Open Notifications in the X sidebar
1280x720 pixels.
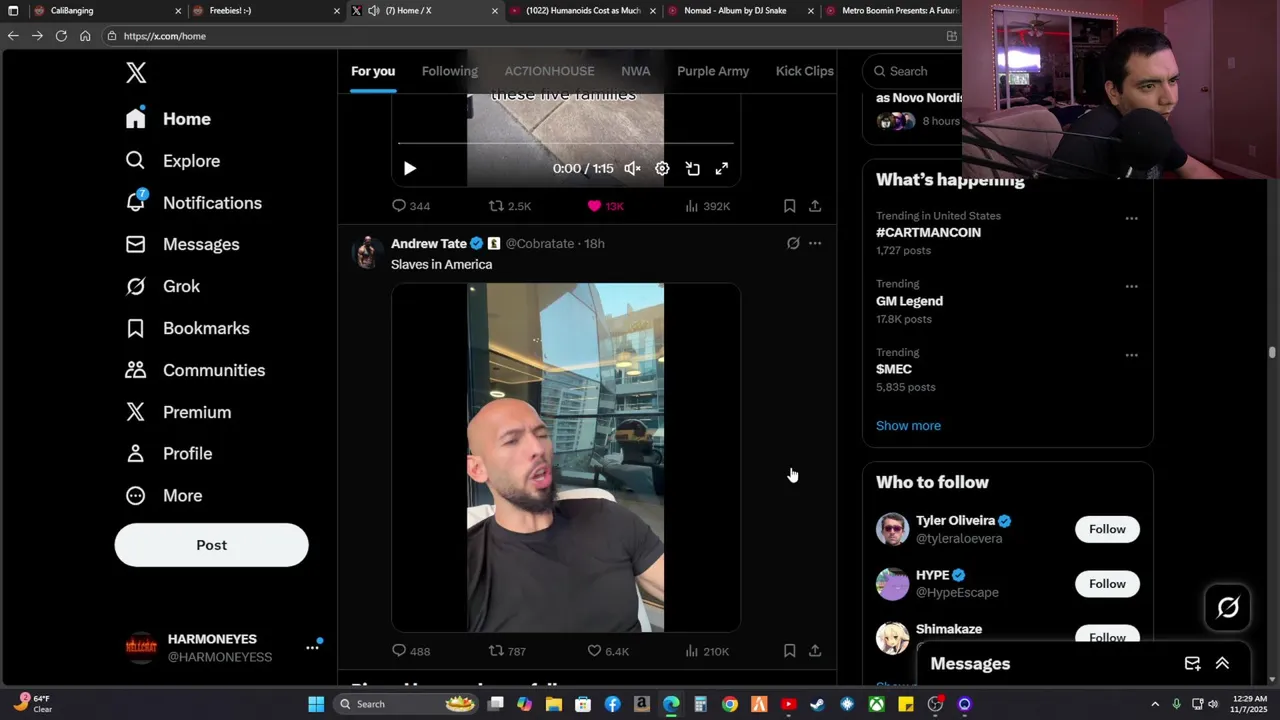(193, 203)
